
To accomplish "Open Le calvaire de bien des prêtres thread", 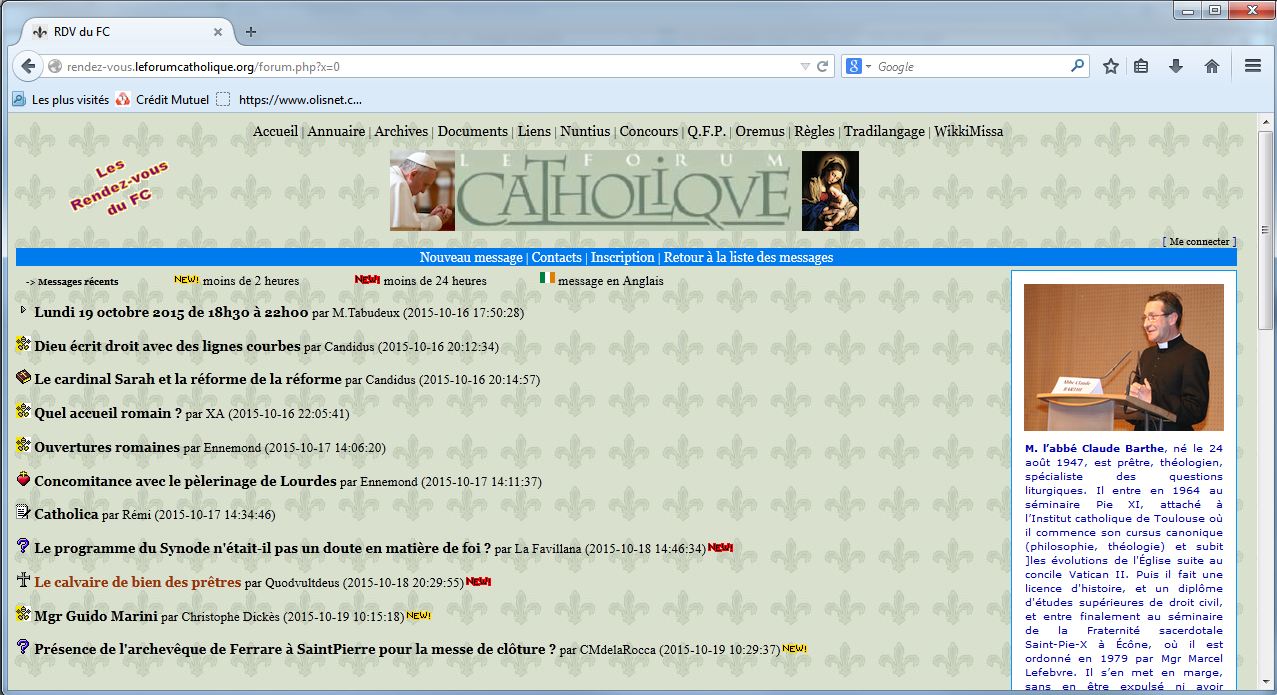I will [x=138, y=582].
